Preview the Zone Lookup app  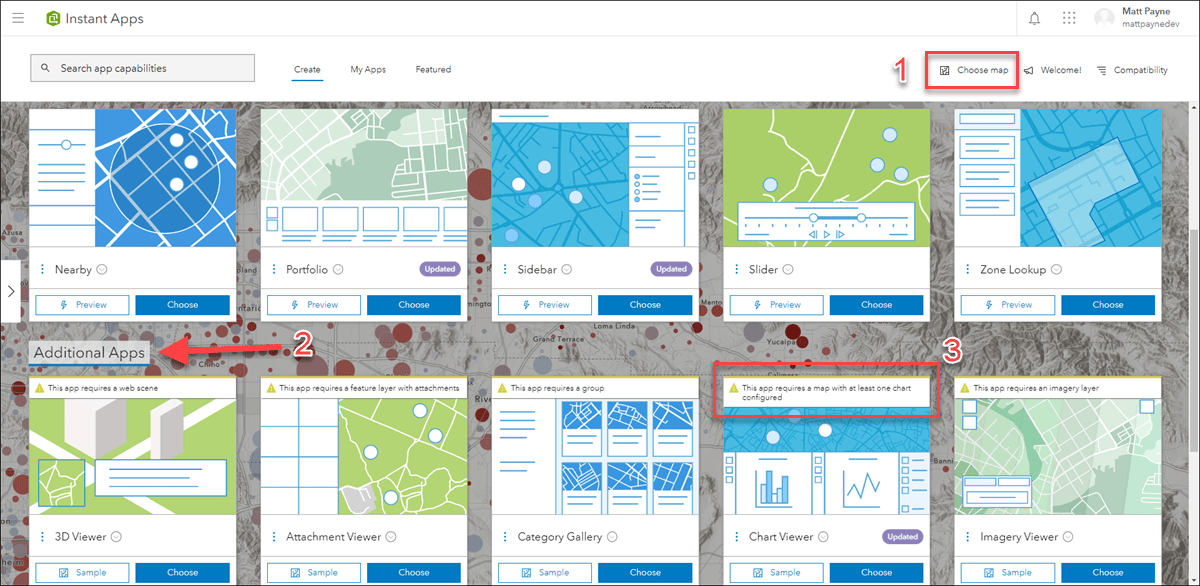(x=1008, y=305)
